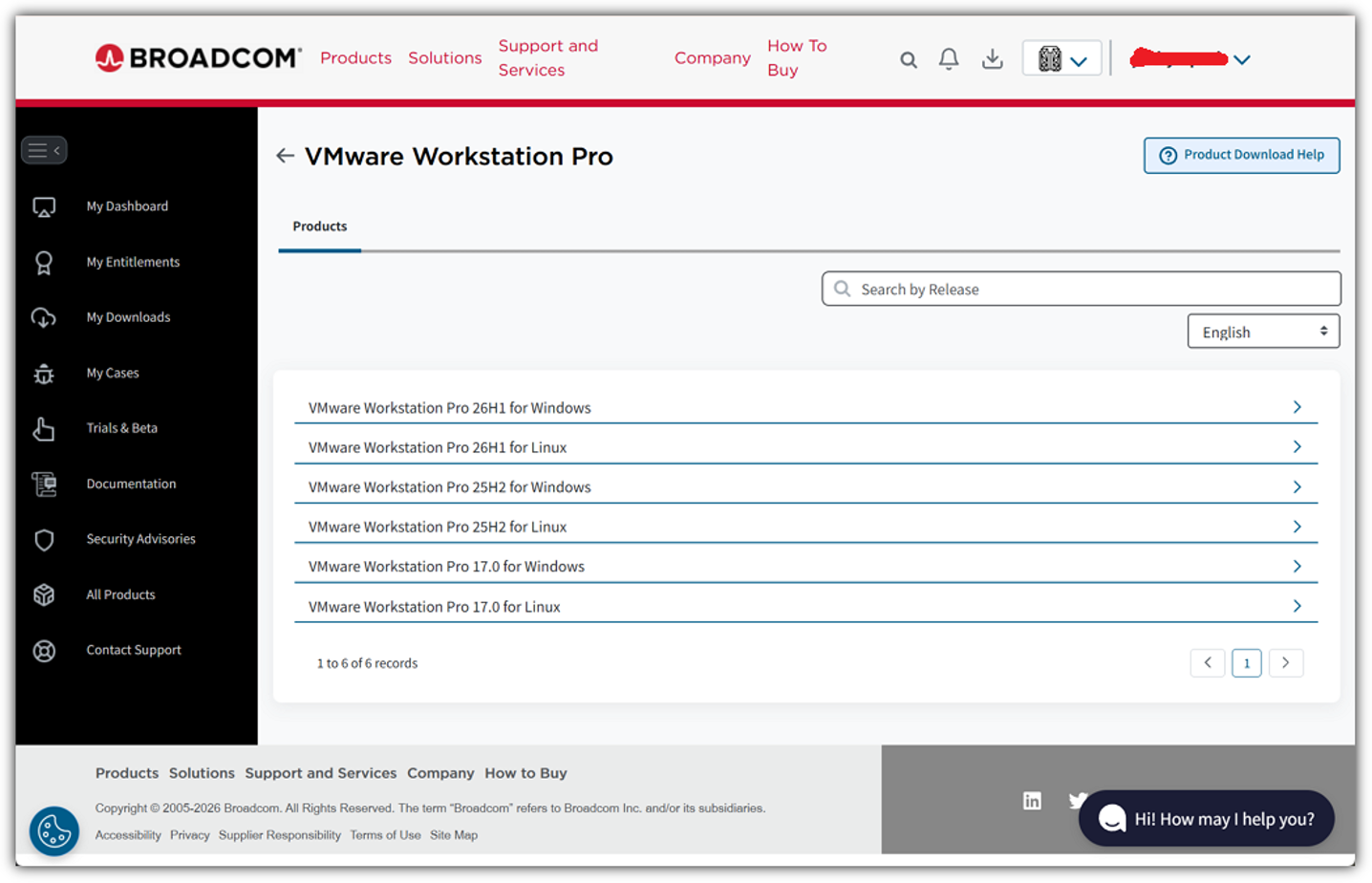Viewport: 1372px width, 883px height.
Task: Open the division selector dropdown in header
Action: (1061, 59)
